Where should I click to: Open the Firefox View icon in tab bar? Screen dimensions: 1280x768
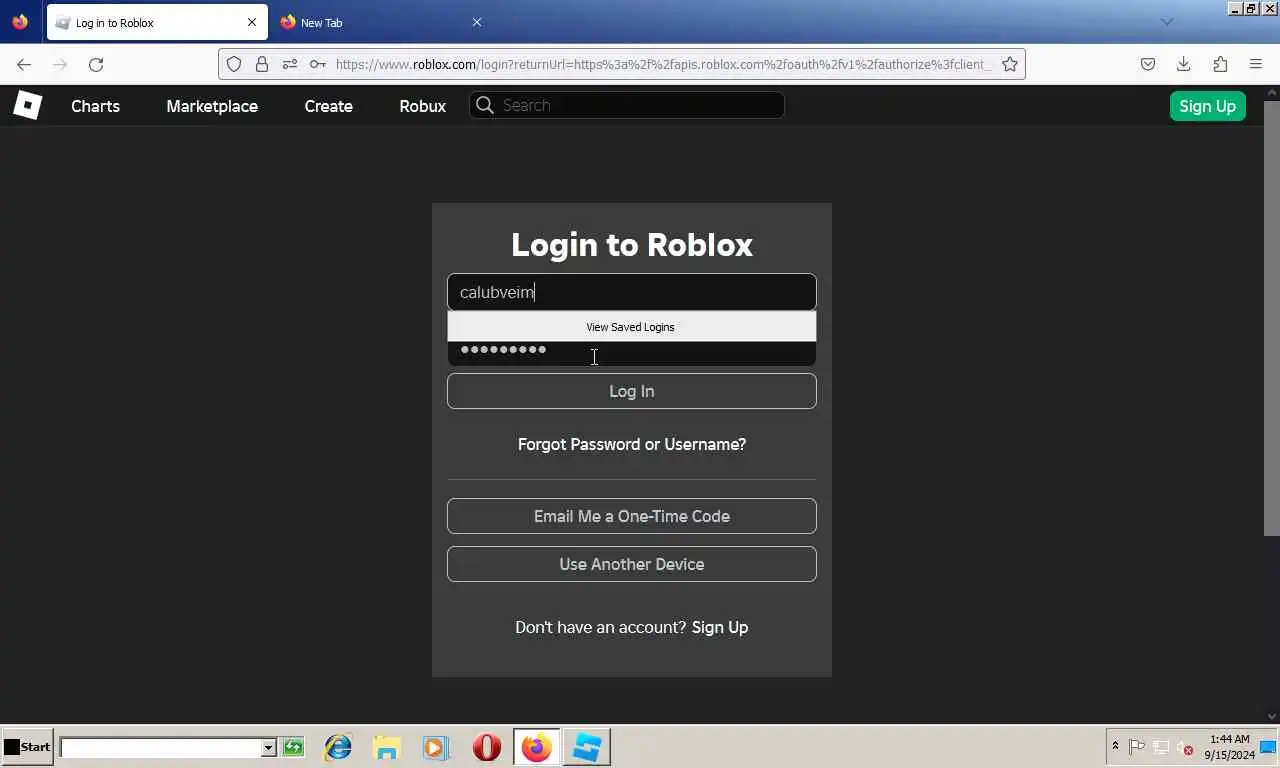pyautogui.click(x=20, y=22)
